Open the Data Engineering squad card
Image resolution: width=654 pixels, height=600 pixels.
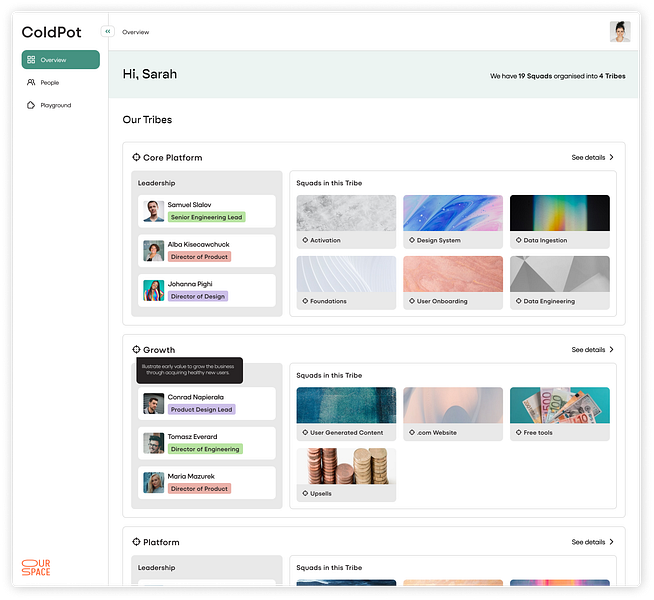560,283
